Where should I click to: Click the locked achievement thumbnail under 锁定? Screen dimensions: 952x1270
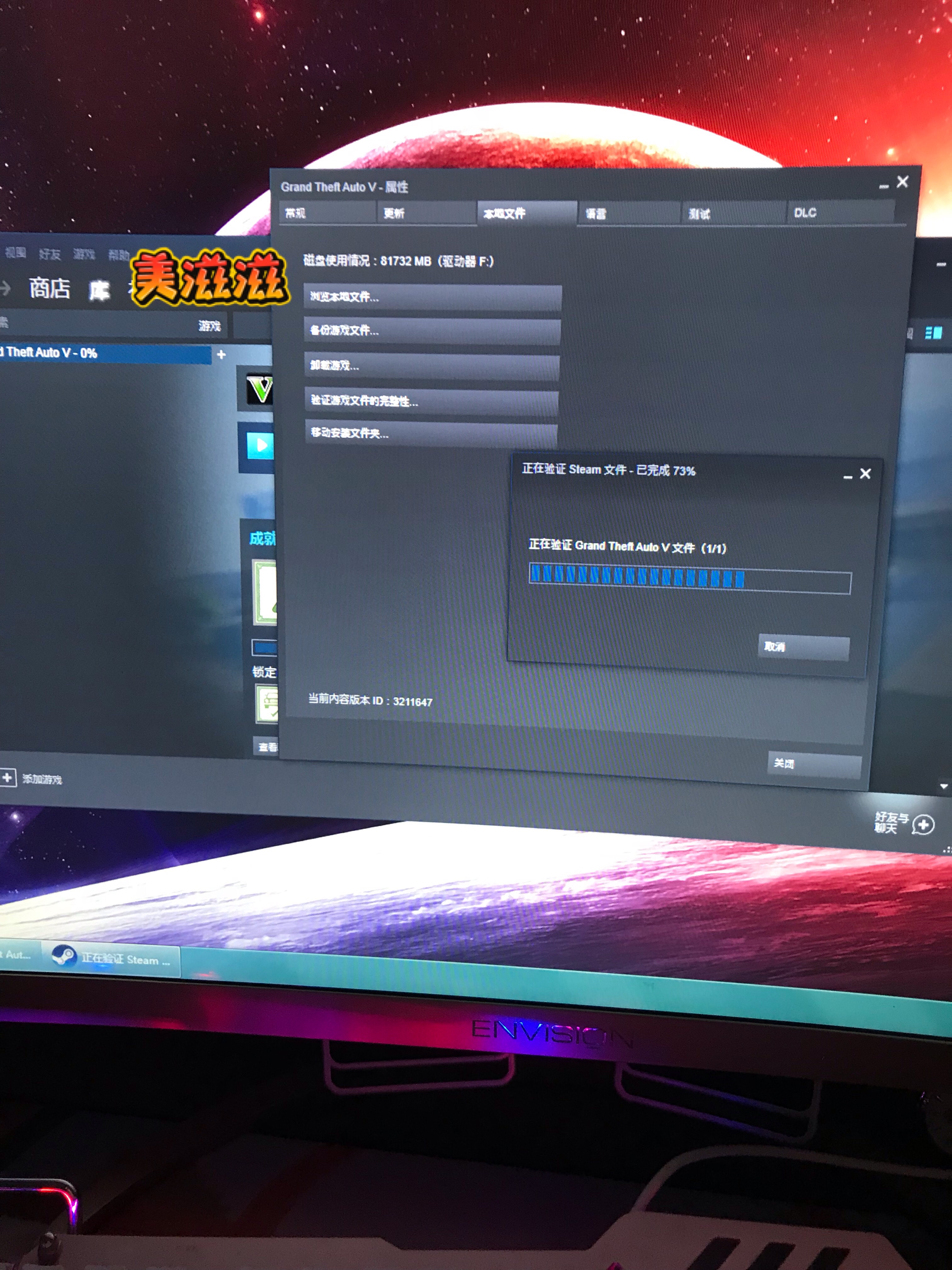(x=267, y=704)
